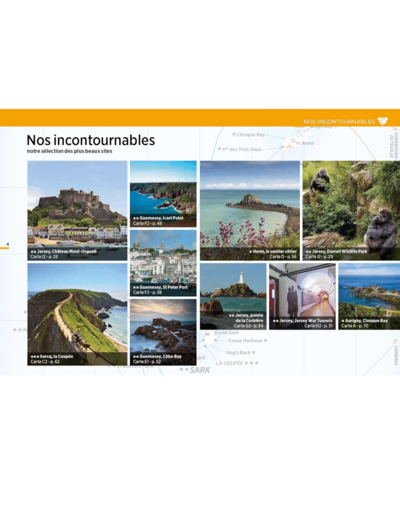Viewport: 400px width, 520px height.
Task: Click the page number 4 at left margin
Action: (7, 245)
